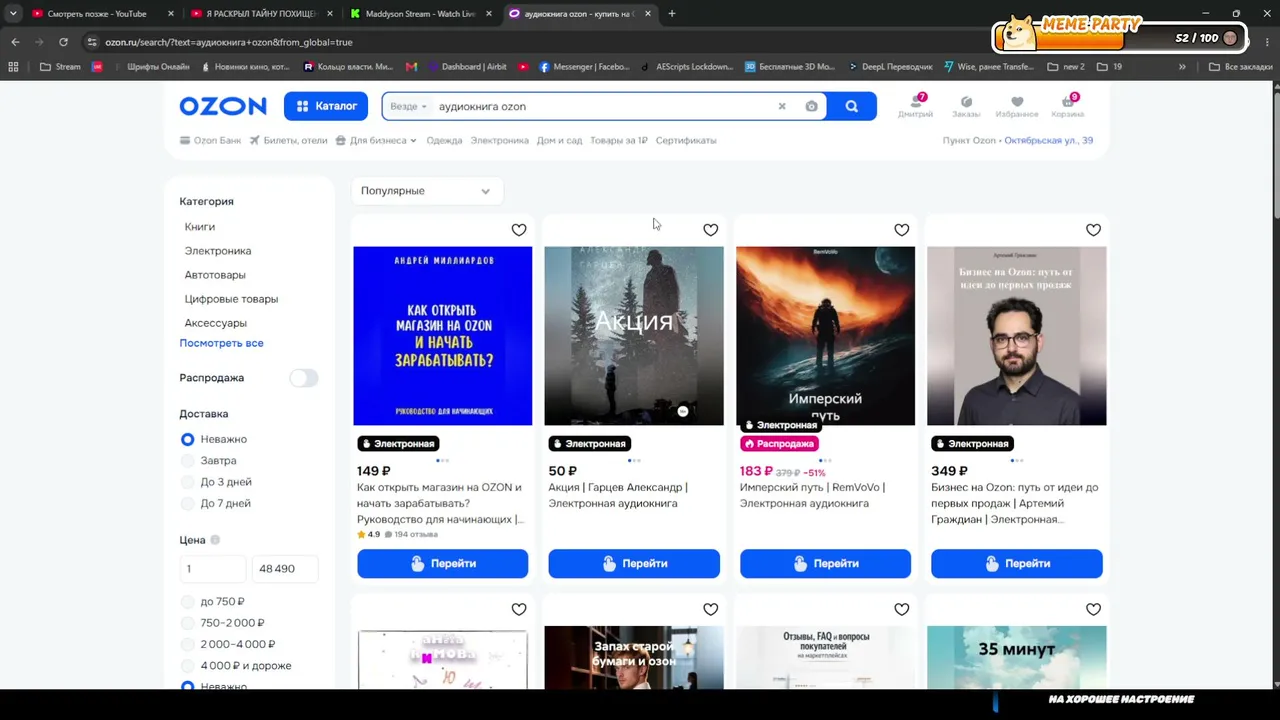Viewport: 1280px width, 720px height.
Task: Close the аудиокнига ozon browser tab
Action: [x=648, y=14]
